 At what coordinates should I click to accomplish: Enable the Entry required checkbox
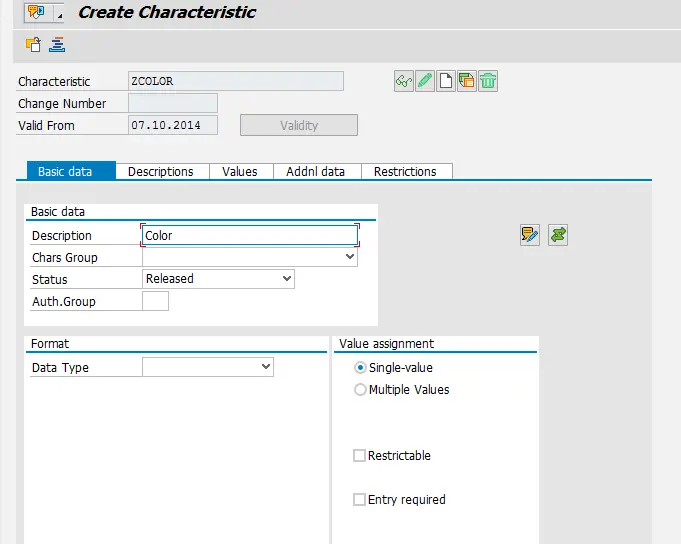(359, 499)
